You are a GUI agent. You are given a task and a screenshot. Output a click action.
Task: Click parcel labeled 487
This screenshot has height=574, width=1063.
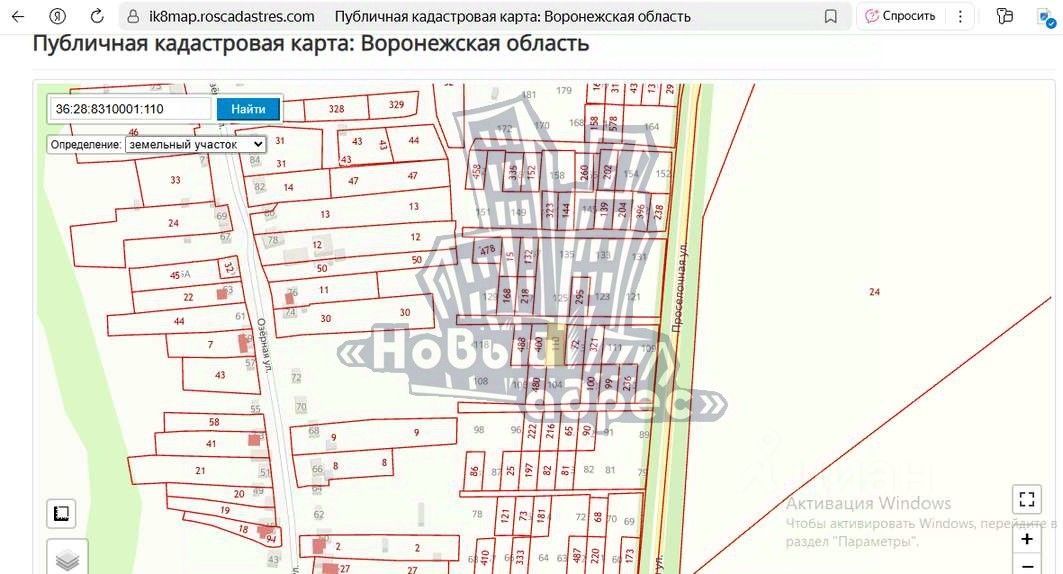click(x=576, y=557)
